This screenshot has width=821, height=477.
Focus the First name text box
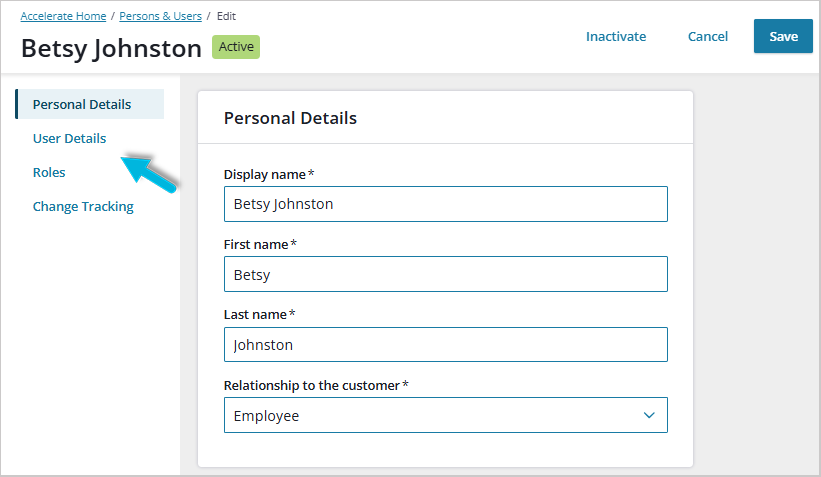445,274
